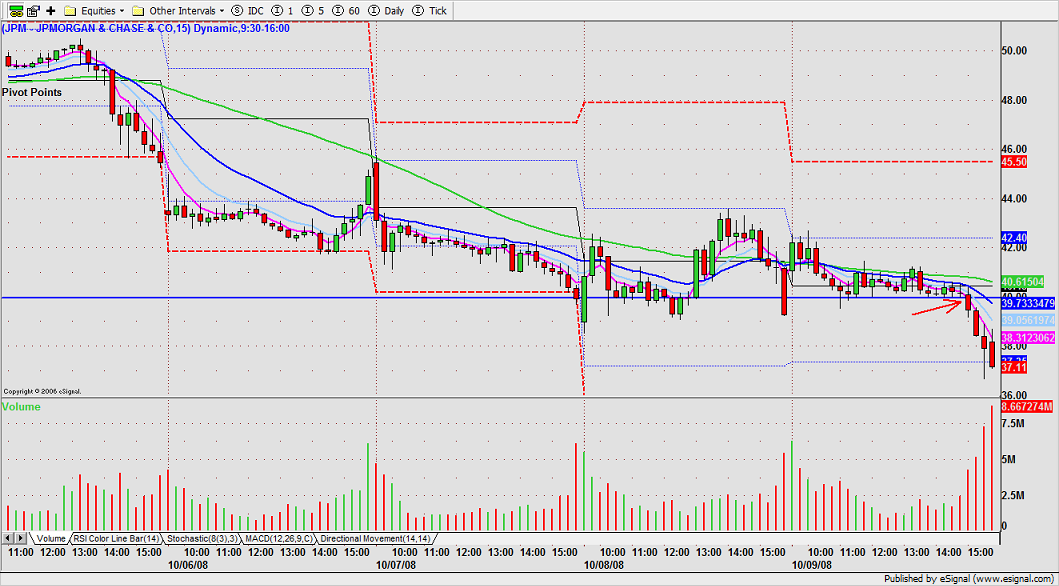Click the light blue 39.0561974 marker
Screen dimensions: 1059x586
[x=1027, y=320]
